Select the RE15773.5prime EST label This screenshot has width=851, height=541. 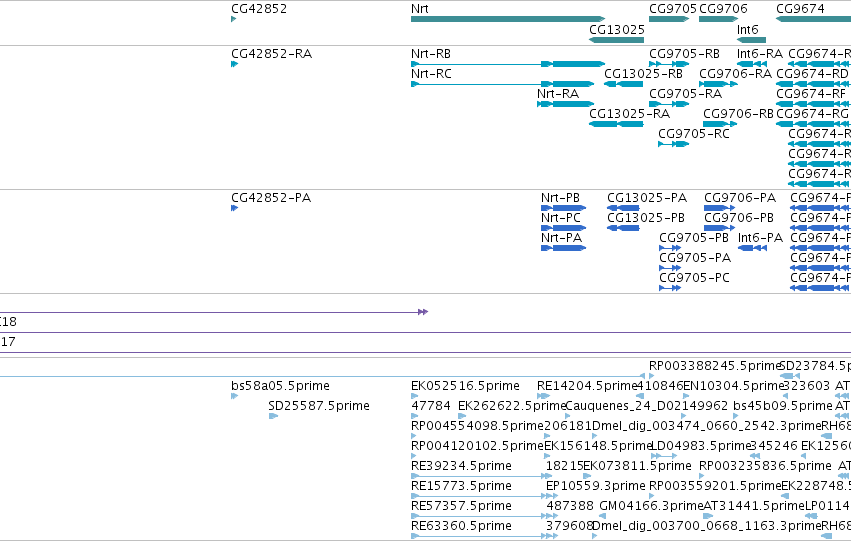point(461,487)
